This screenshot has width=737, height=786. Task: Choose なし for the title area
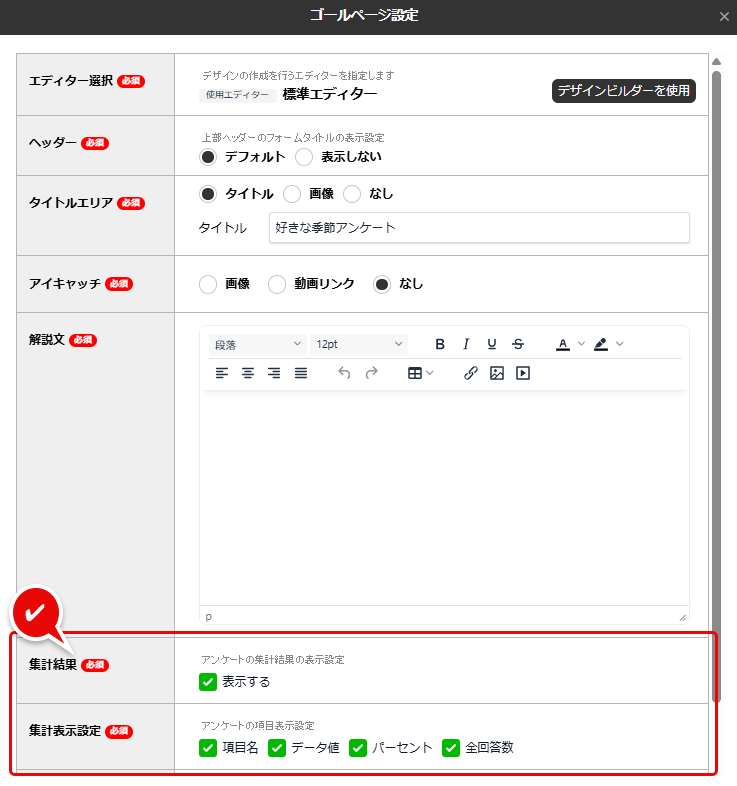352,194
